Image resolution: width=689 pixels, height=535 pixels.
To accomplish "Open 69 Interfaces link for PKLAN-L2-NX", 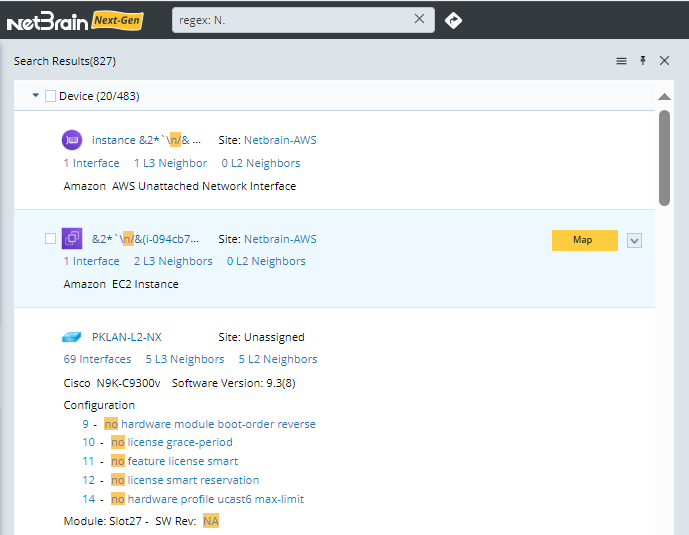I will click(x=97, y=359).
